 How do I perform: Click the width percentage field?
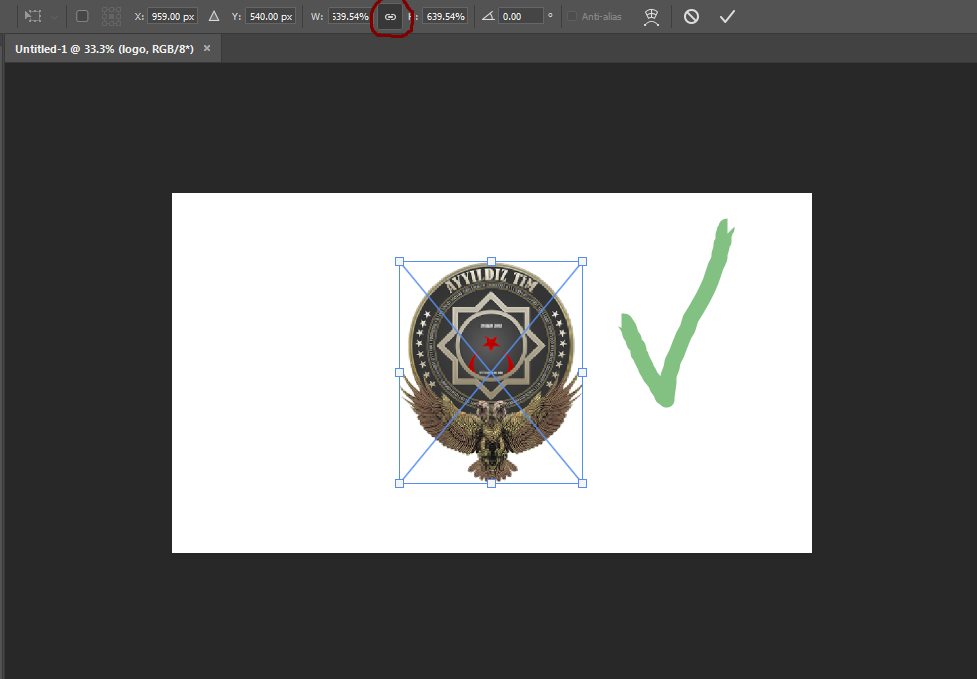pos(349,17)
